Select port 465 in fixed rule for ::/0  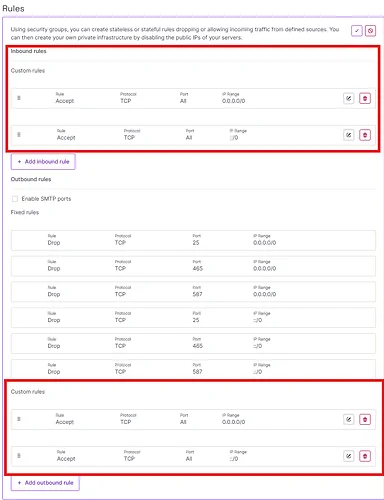click(x=197, y=346)
